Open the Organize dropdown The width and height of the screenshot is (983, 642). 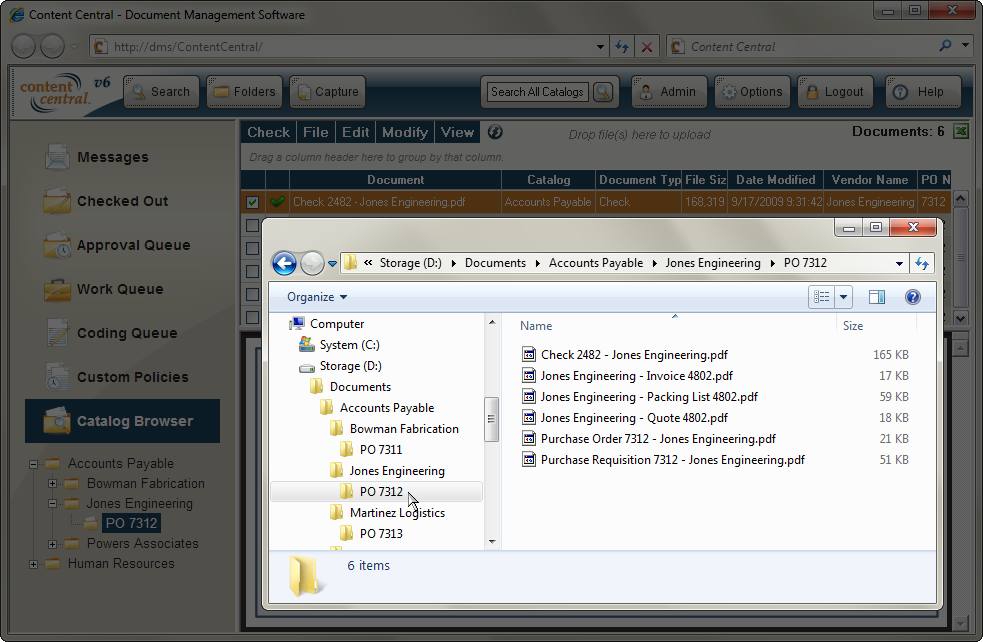[x=317, y=297]
